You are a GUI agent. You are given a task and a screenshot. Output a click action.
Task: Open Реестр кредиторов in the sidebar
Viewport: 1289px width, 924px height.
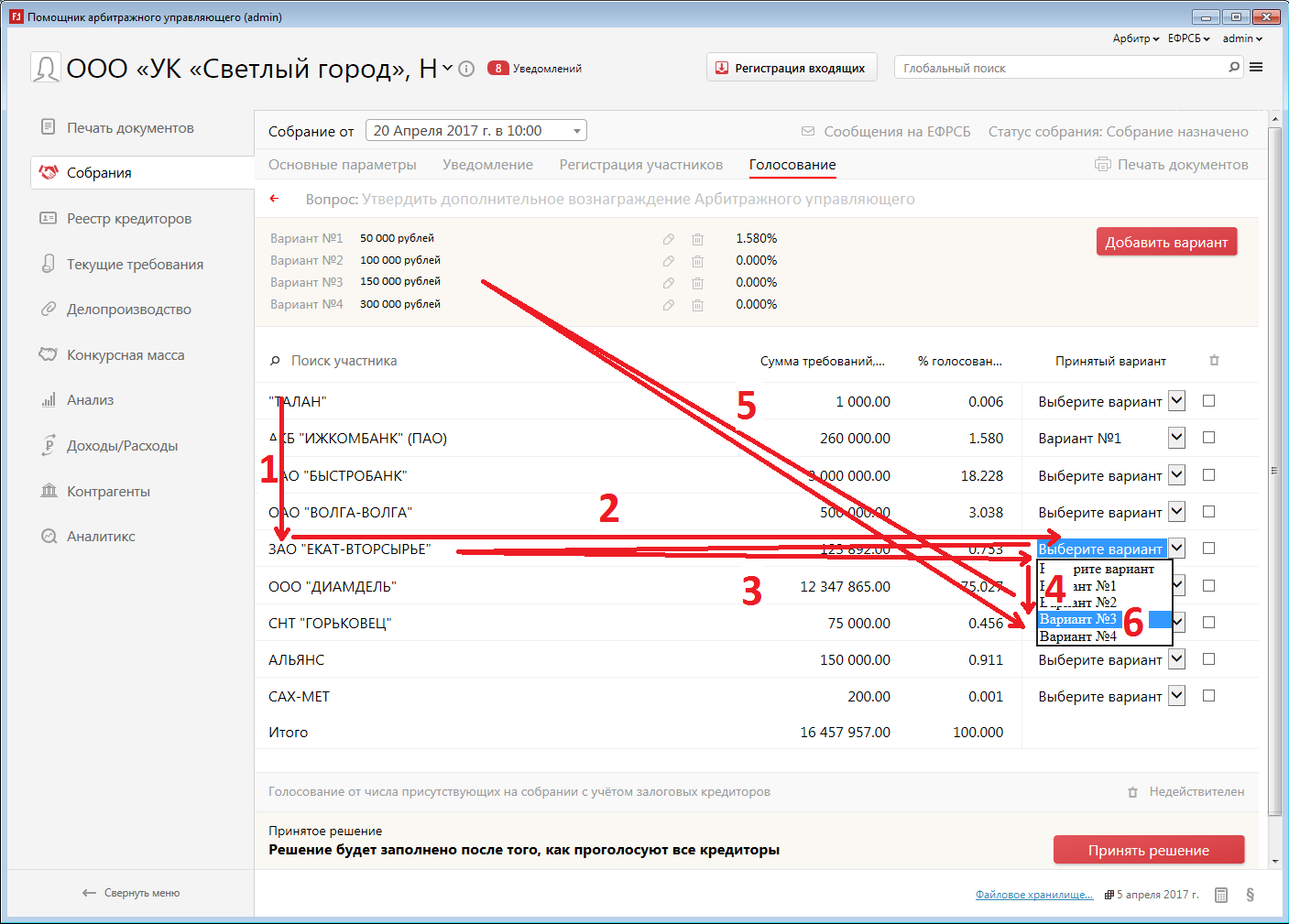[x=129, y=219]
